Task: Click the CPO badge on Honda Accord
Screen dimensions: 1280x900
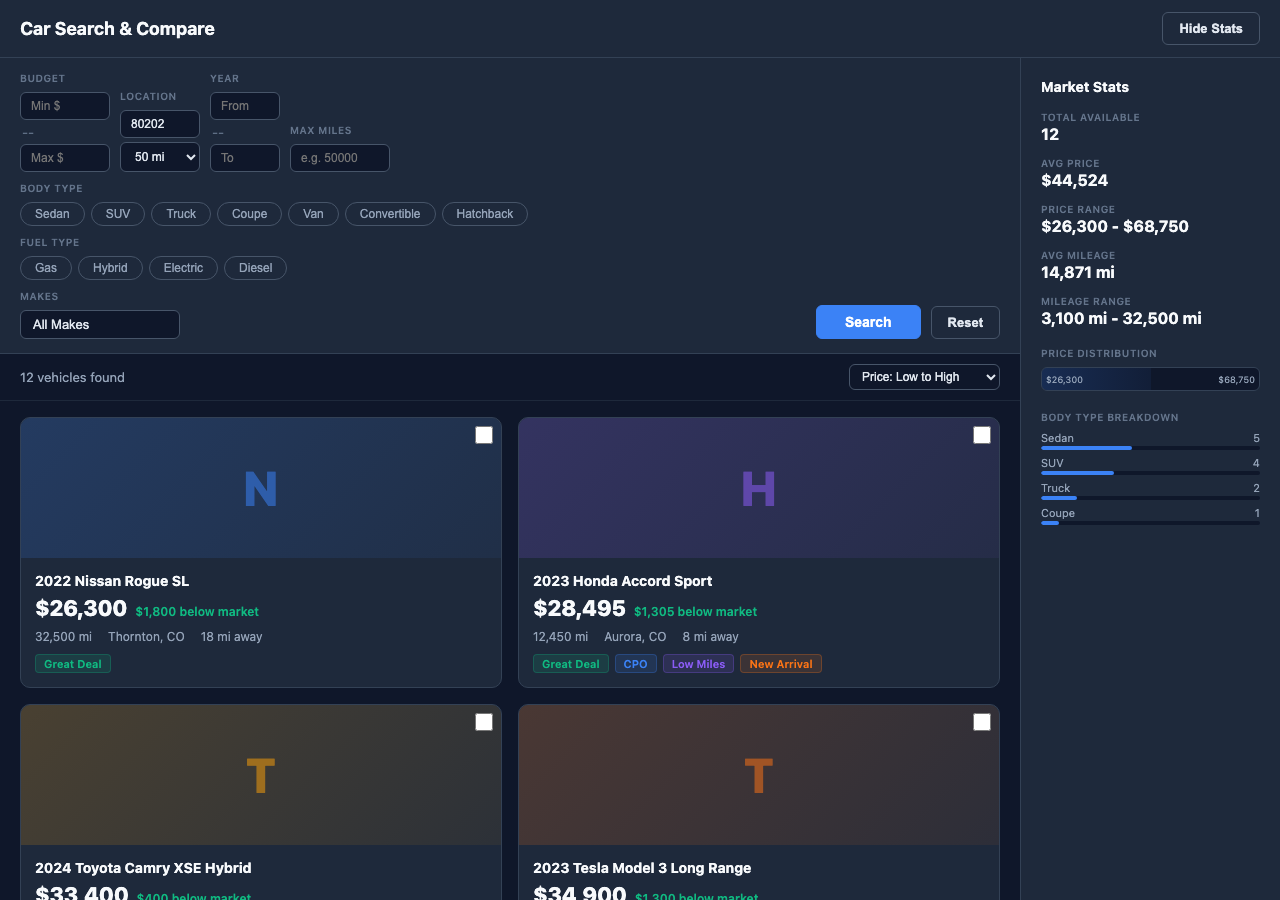Action: tap(636, 664)
